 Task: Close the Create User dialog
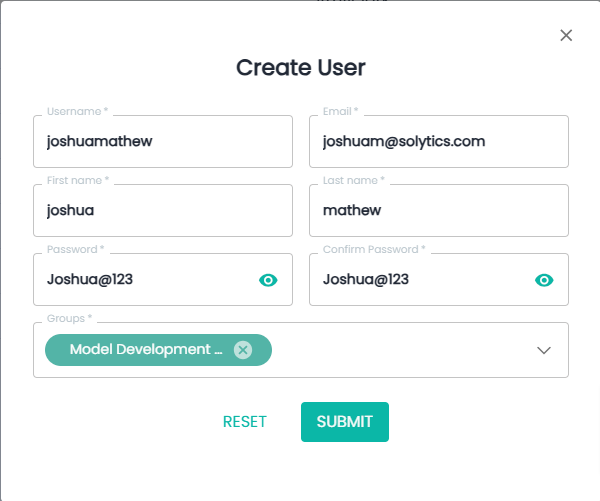point(566,35)
